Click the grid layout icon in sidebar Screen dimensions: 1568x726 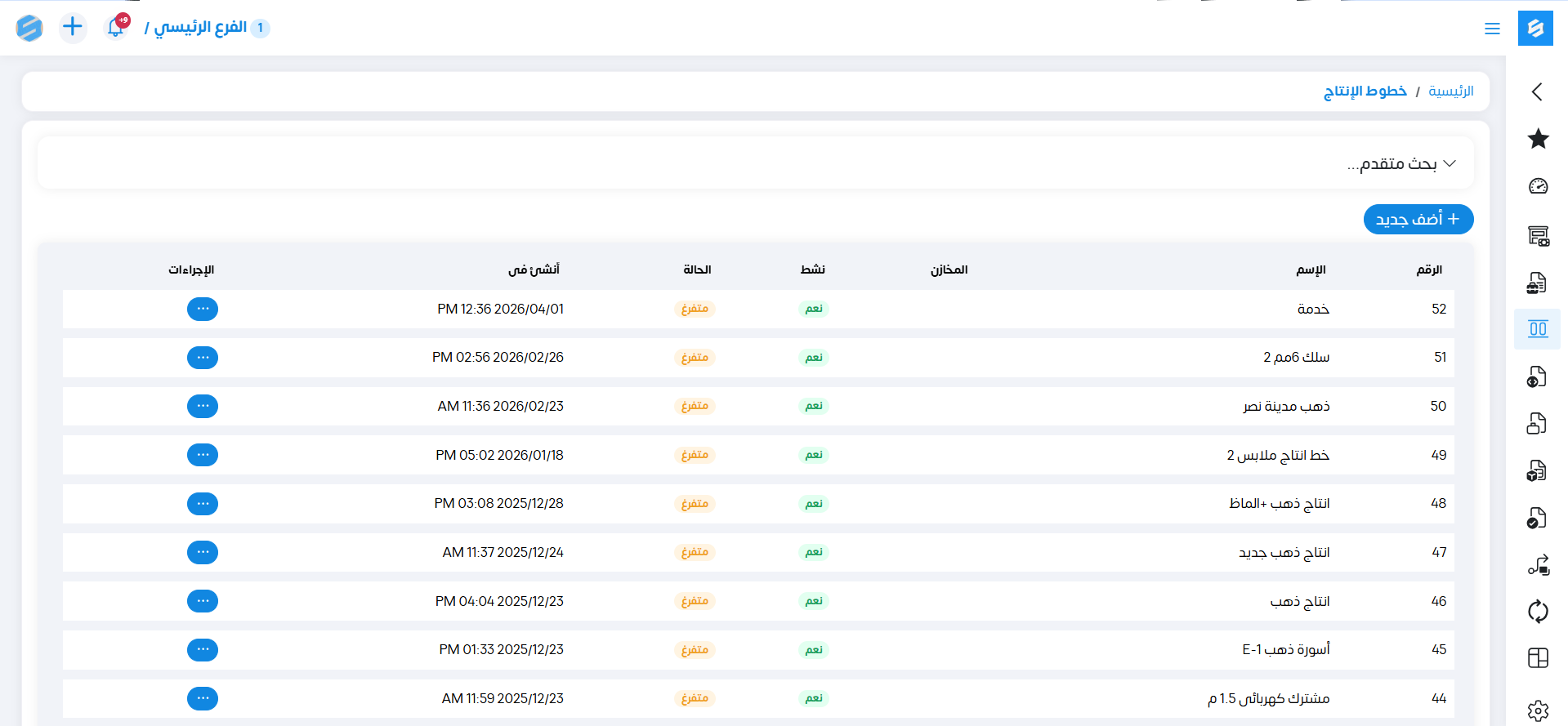coord(1538,658)
